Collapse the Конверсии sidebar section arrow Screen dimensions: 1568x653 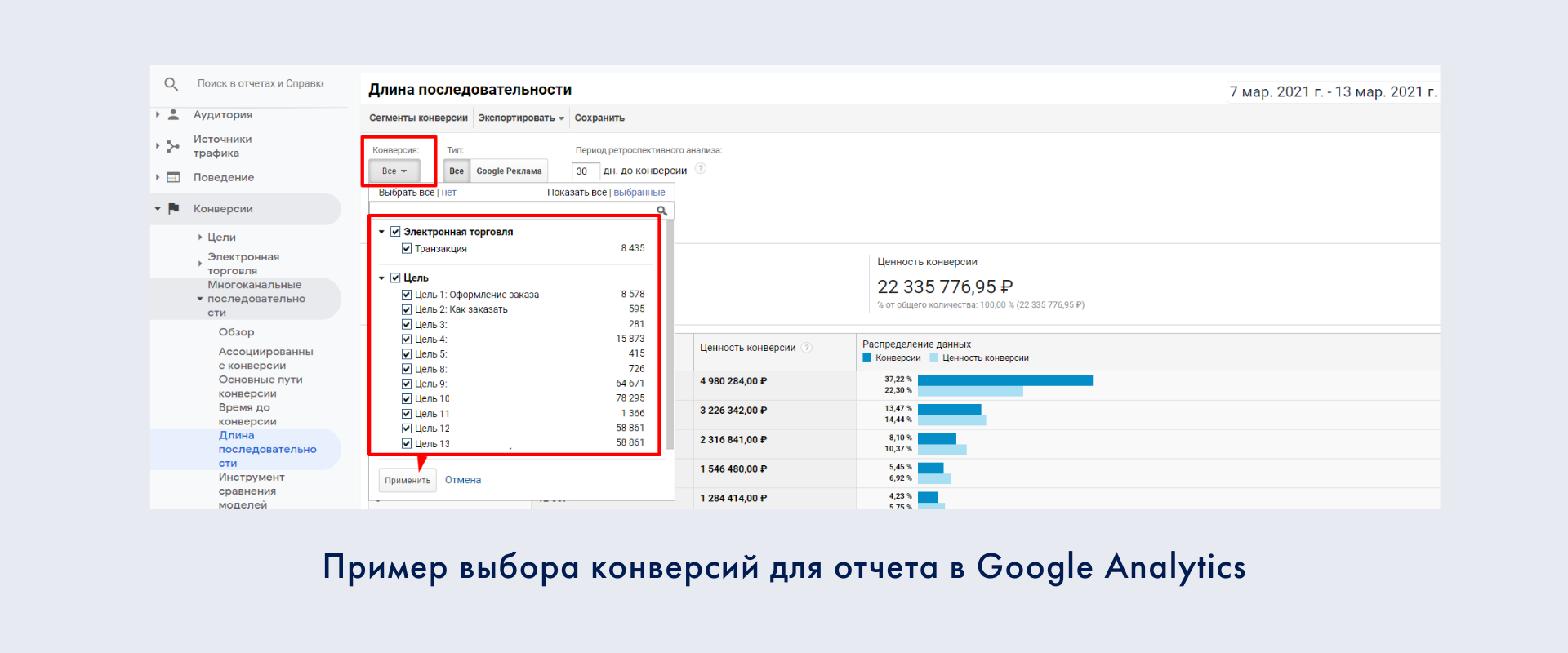[158, 209]
